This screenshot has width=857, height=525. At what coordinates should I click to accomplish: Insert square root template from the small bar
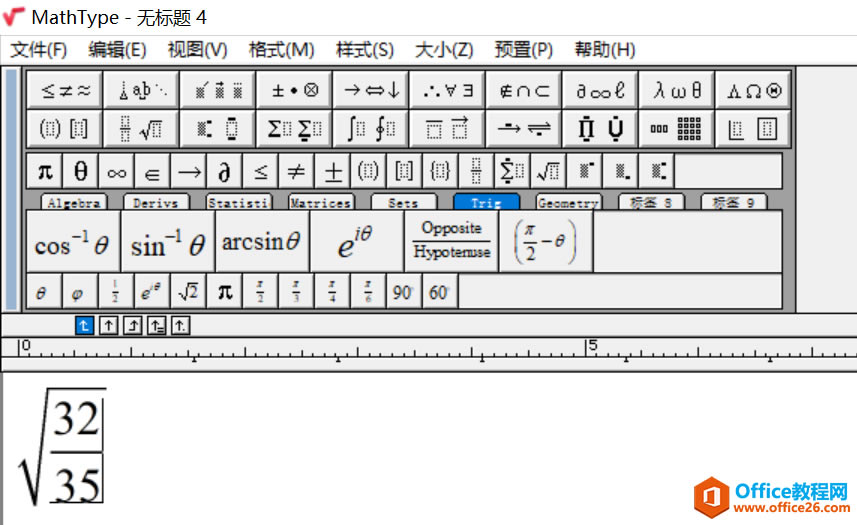tap(548, 172)
